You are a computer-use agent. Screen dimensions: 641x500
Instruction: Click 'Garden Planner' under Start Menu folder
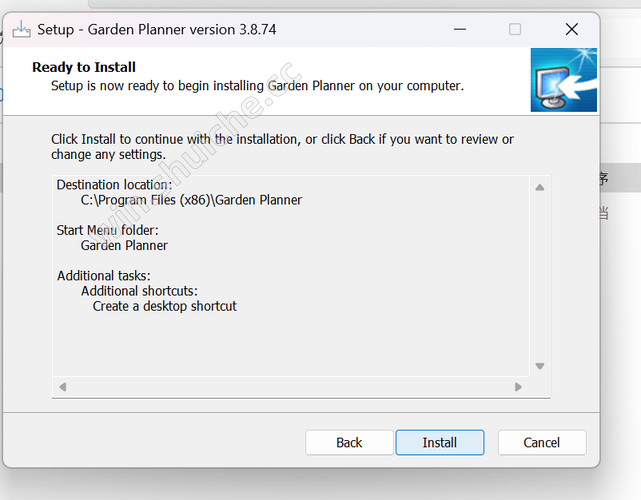[124, 245]
